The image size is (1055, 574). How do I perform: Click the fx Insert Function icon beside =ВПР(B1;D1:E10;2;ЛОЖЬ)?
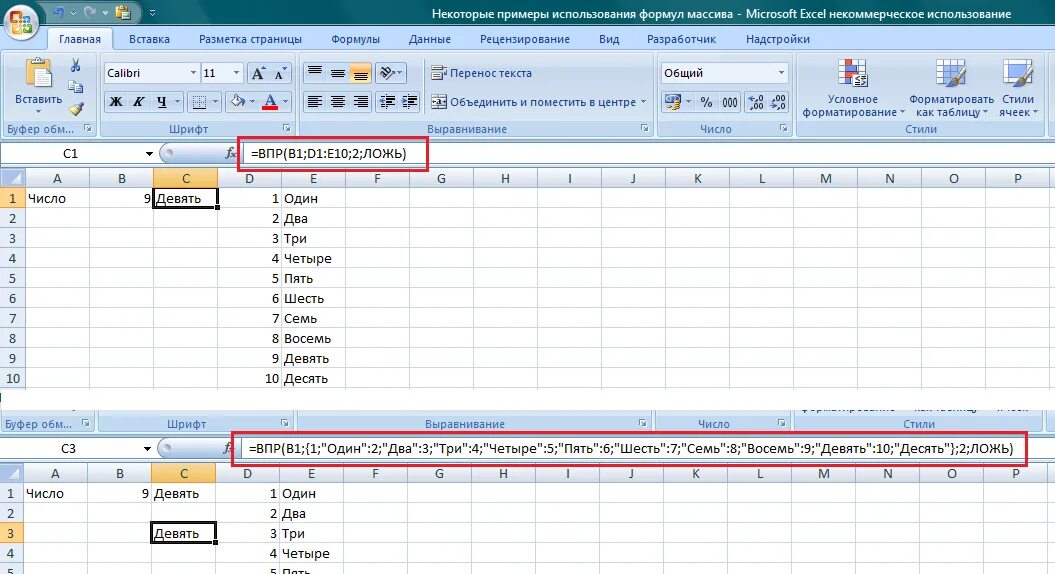pos(230,153)
